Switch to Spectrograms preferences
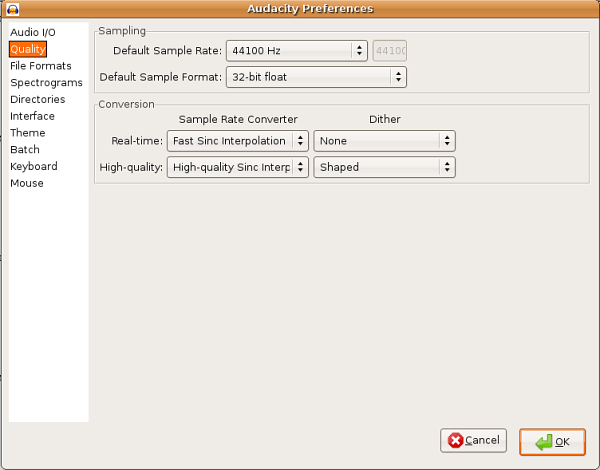The width and height of the screenshot is (600, 470). 46,83
